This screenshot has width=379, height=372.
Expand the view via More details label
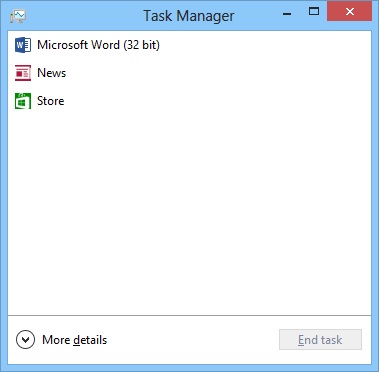[74, 340]
